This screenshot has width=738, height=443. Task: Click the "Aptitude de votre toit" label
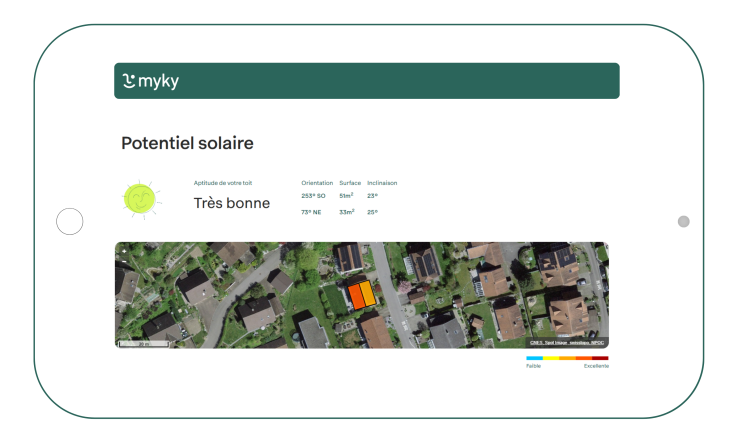(x=223, y=183)
